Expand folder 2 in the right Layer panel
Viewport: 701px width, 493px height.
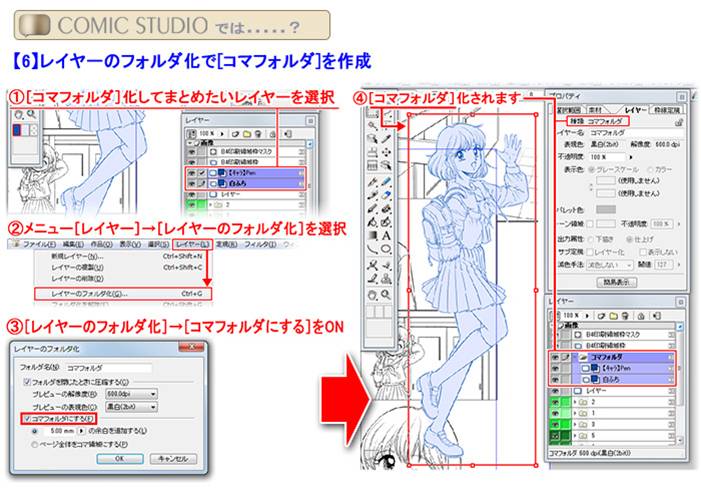click(575, 402)
